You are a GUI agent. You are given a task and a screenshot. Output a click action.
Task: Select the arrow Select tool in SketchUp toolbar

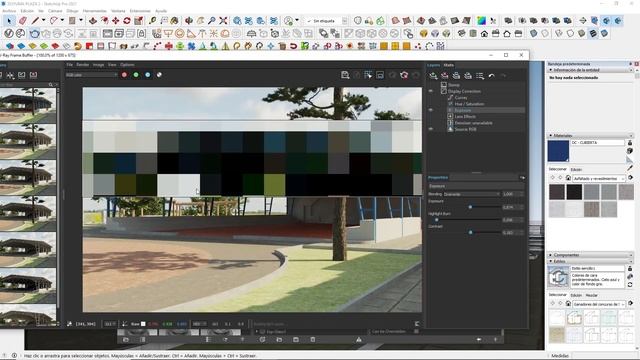coord(9,20)
